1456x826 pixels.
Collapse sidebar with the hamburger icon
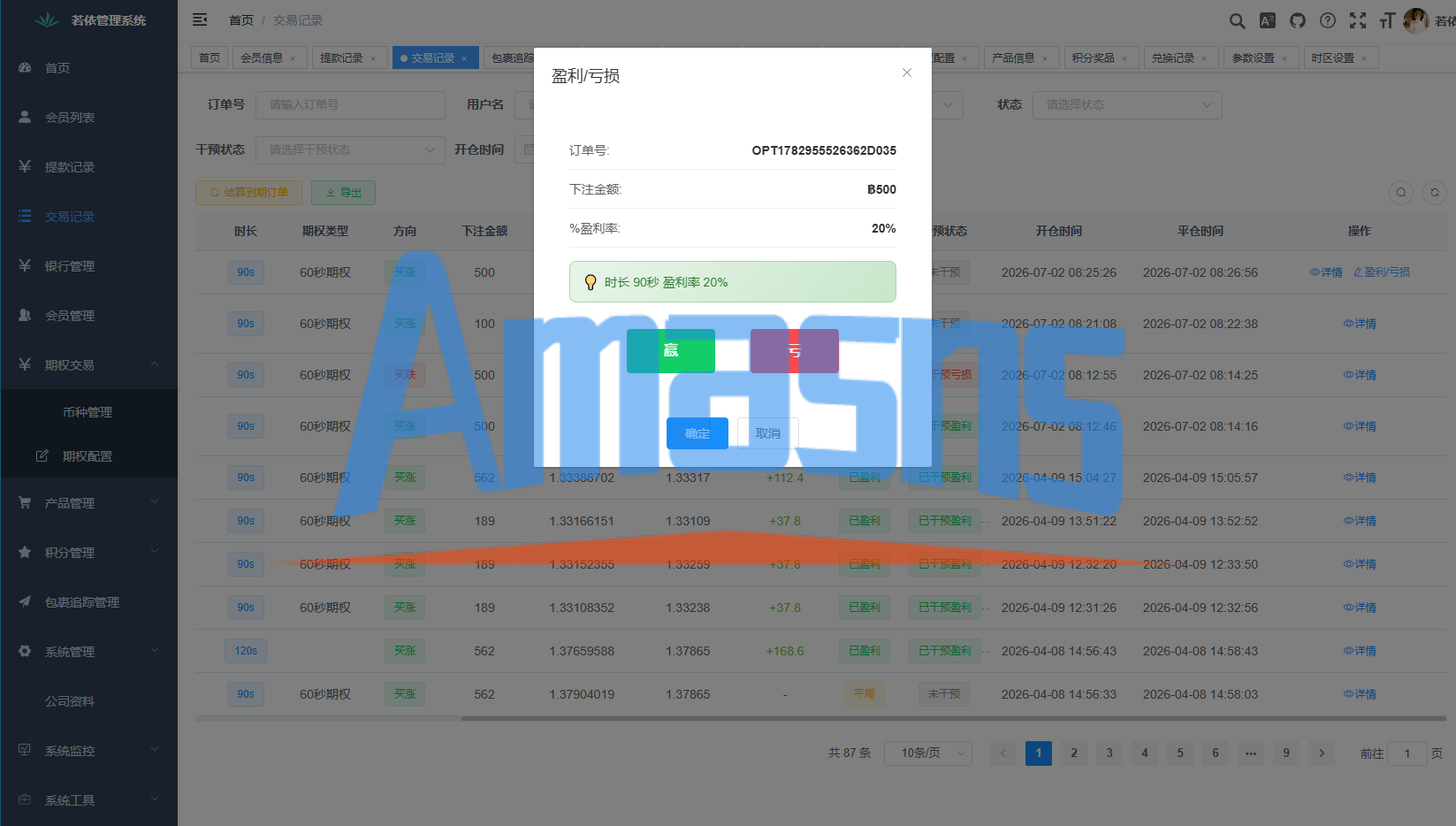coord(200,19)
